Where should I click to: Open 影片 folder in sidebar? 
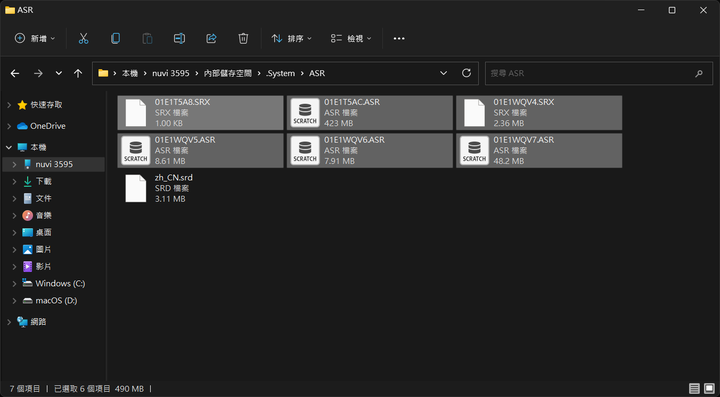point(44,266)
